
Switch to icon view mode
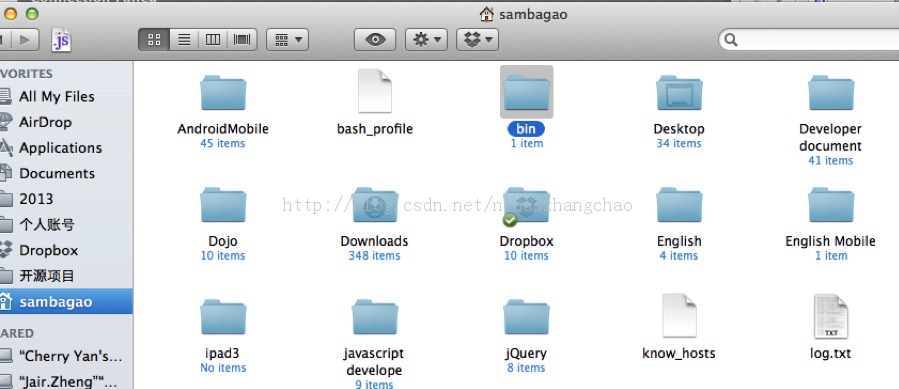coord(154,40)
